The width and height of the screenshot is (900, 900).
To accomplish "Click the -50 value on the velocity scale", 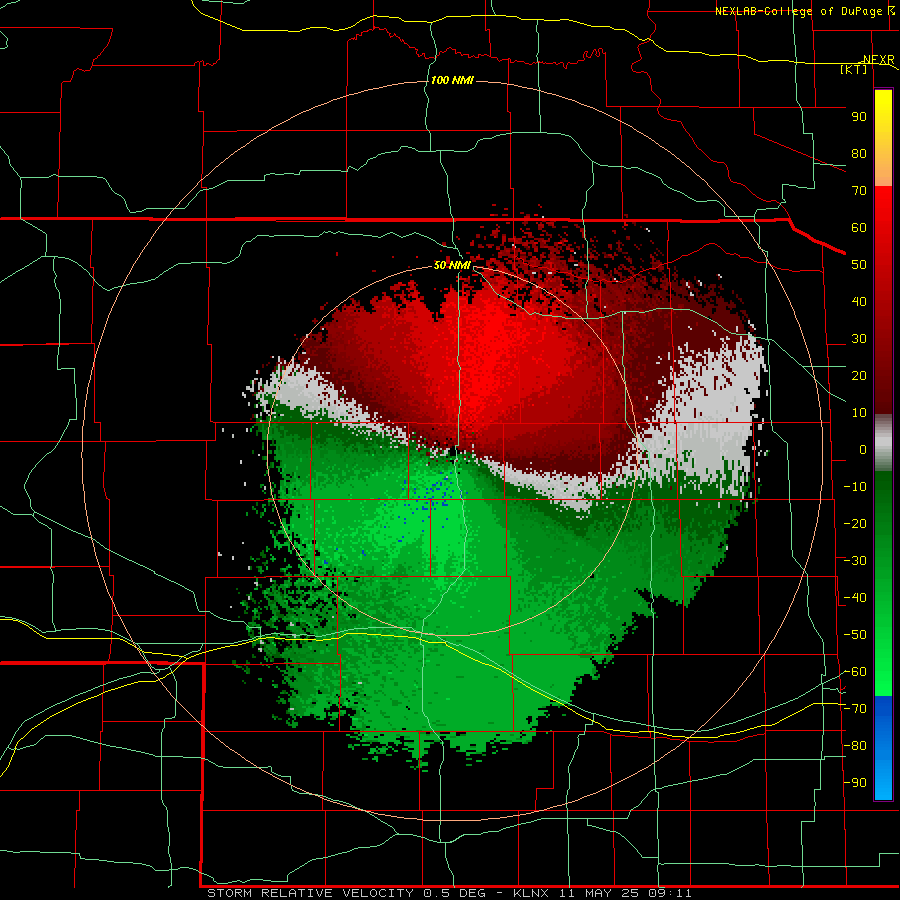I will (x=855, y=635).
